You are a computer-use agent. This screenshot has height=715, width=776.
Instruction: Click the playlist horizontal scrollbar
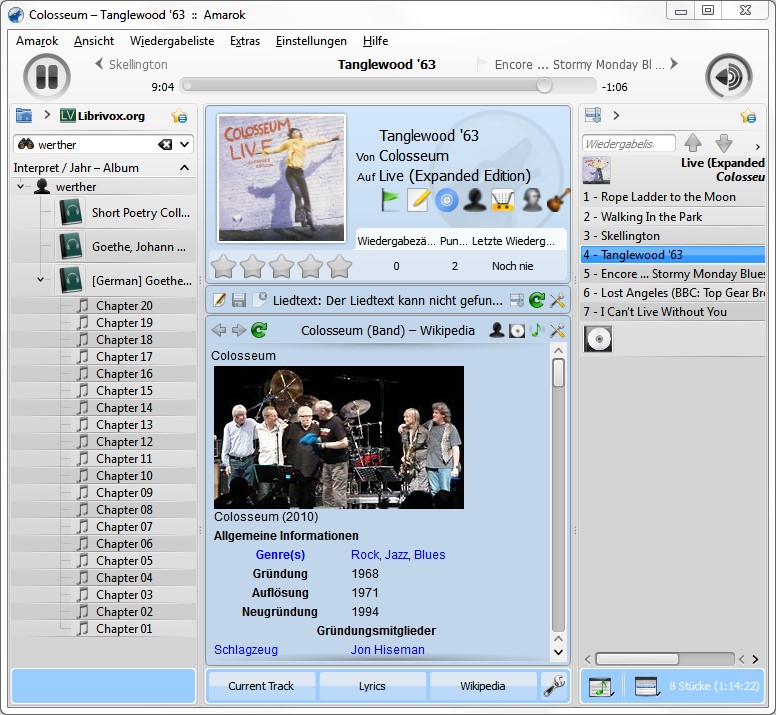[x=665, y=659]
